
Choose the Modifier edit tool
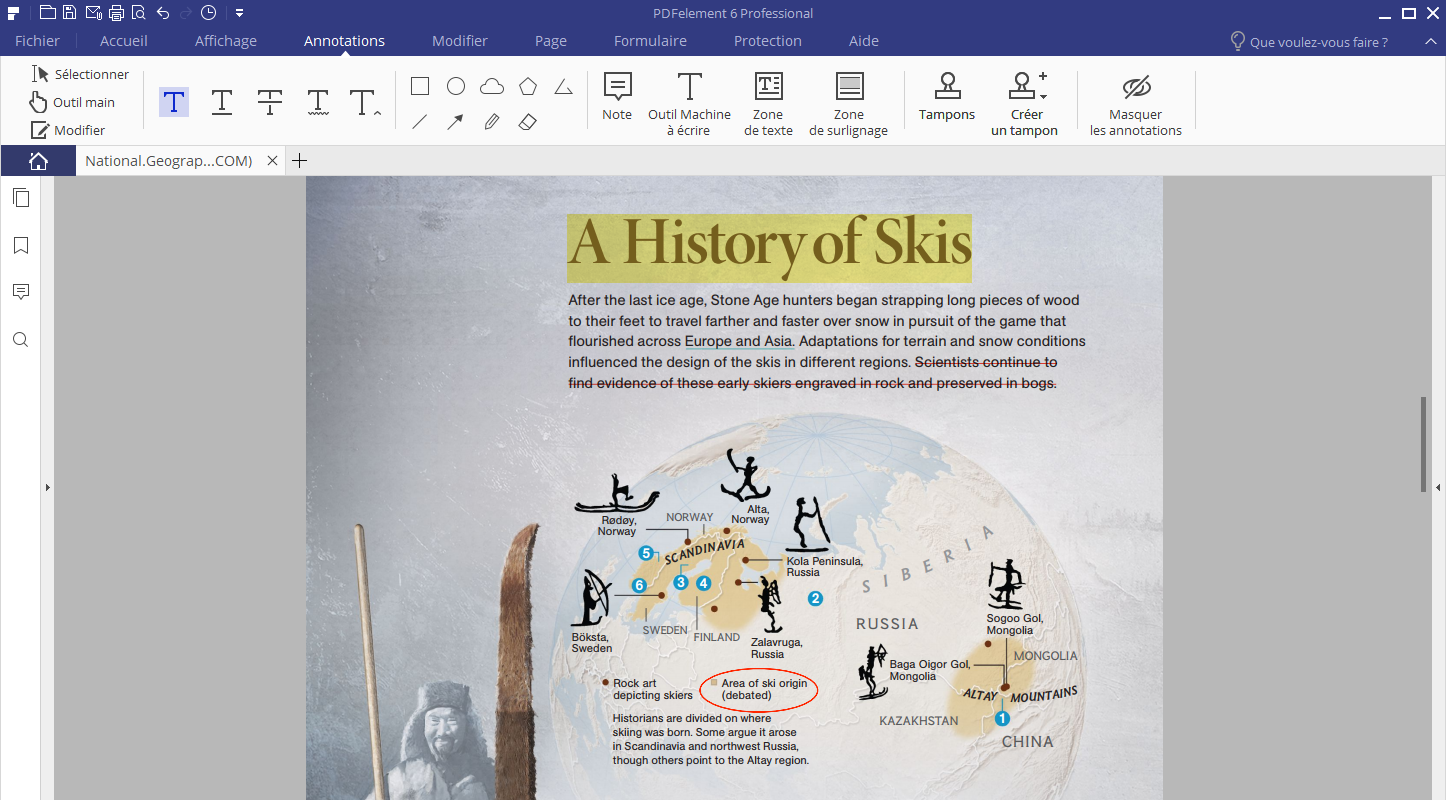point(68,130)
